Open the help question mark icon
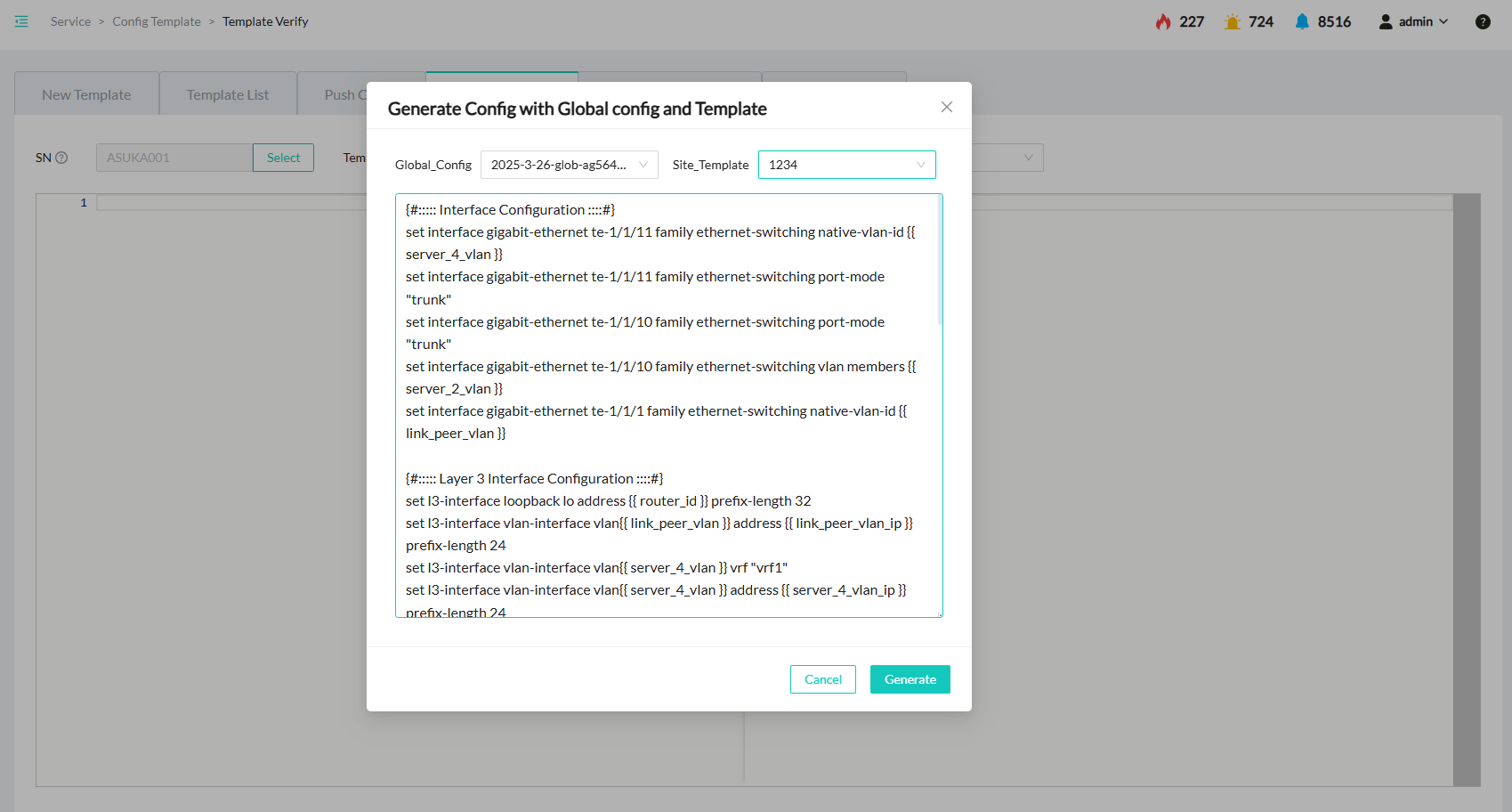This screenshot has height=812, width=1512. (x=1483, y=21)
